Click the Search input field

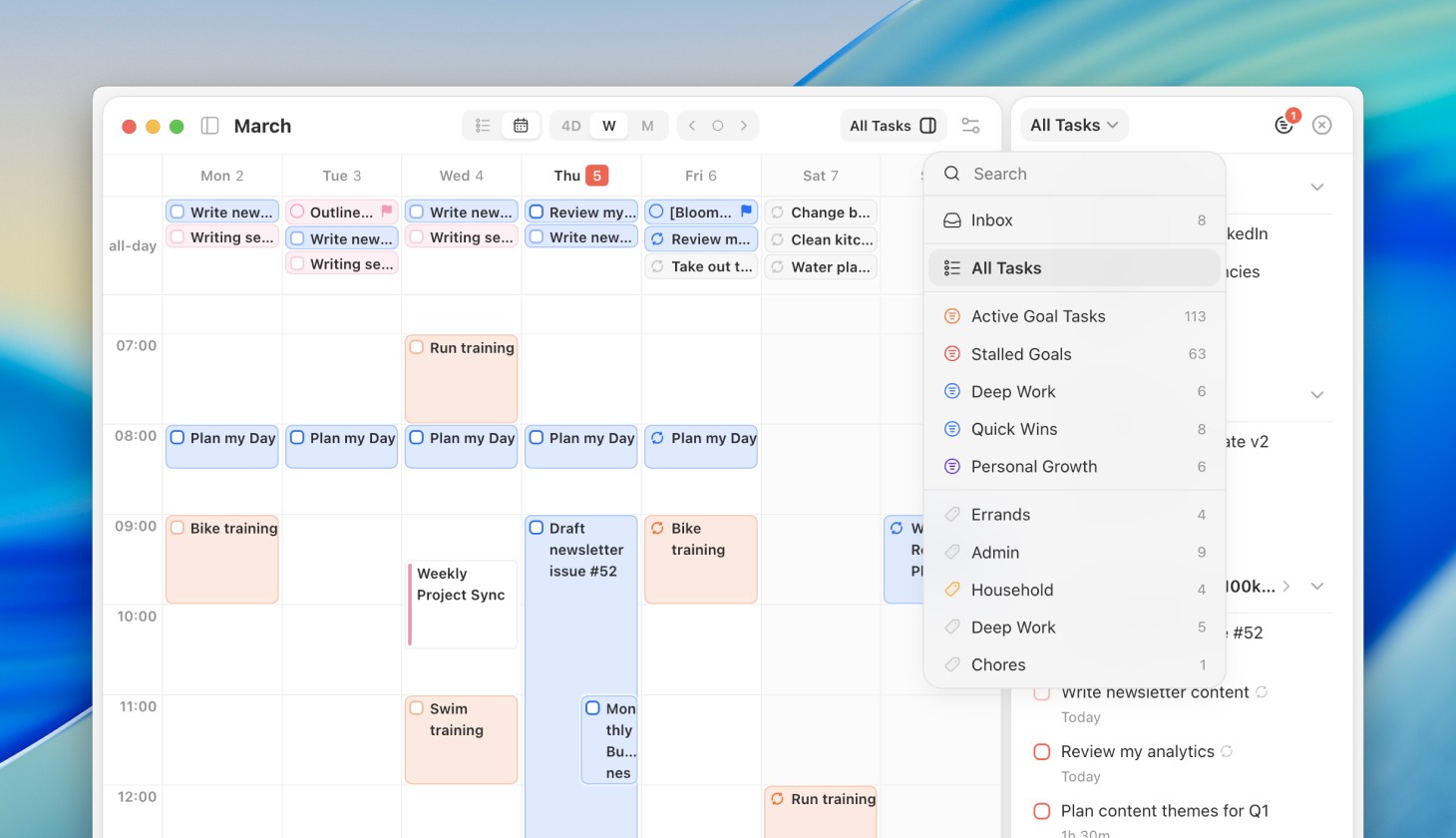click(1074, 174)
